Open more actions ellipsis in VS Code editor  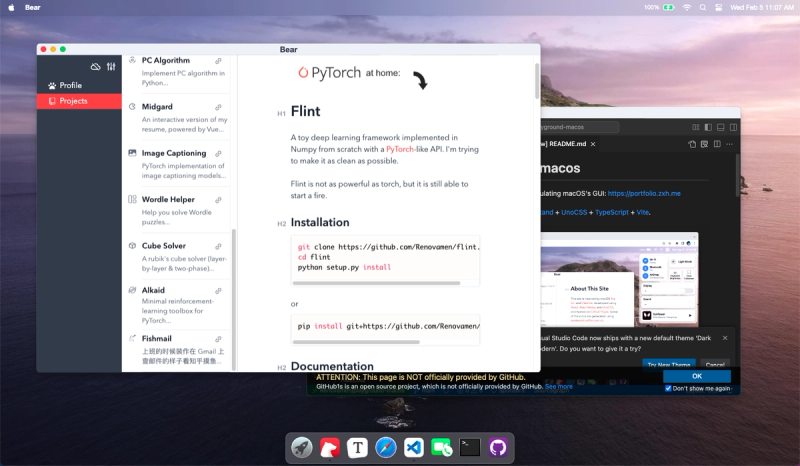click(x=730, y=144)
